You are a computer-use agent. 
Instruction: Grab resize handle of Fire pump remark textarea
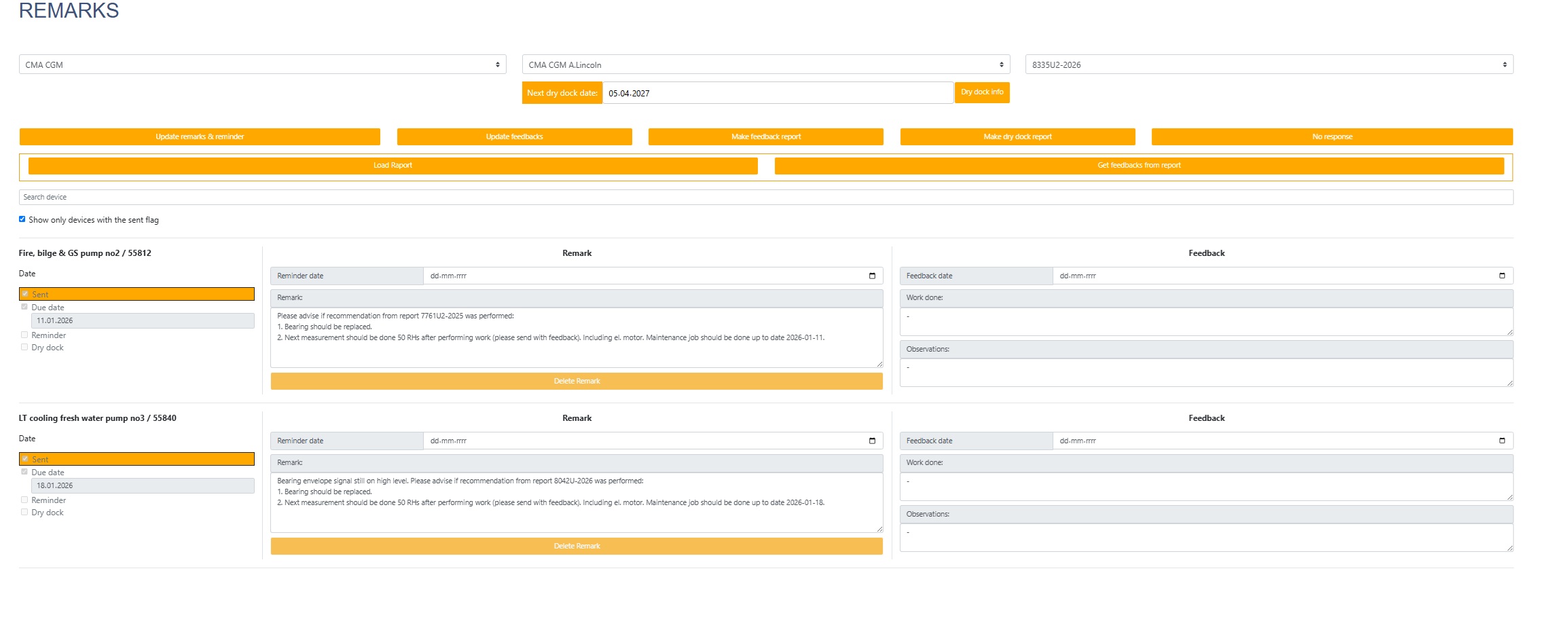[879, 364]
